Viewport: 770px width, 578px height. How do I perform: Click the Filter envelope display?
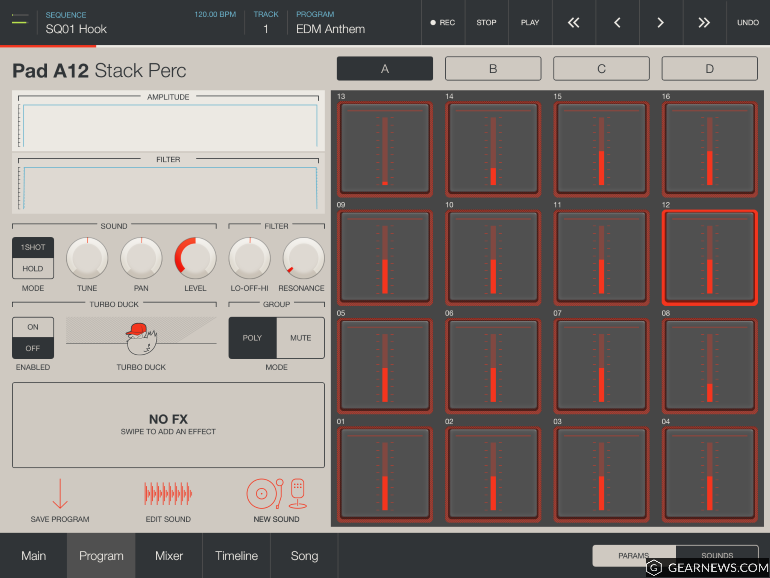pyautogui.click(x=168, y=183)
